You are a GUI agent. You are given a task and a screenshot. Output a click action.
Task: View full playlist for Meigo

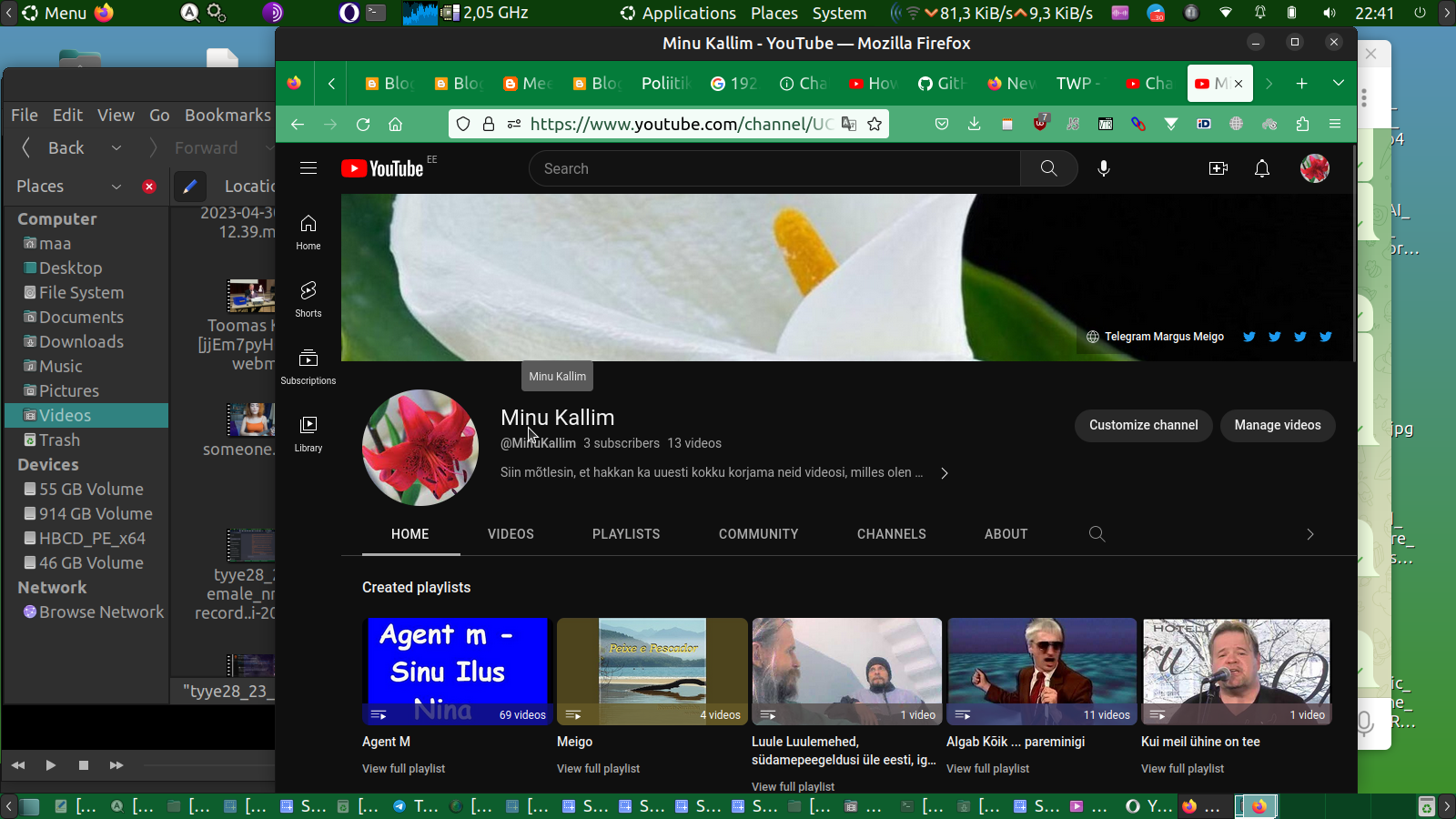point(599,769)
